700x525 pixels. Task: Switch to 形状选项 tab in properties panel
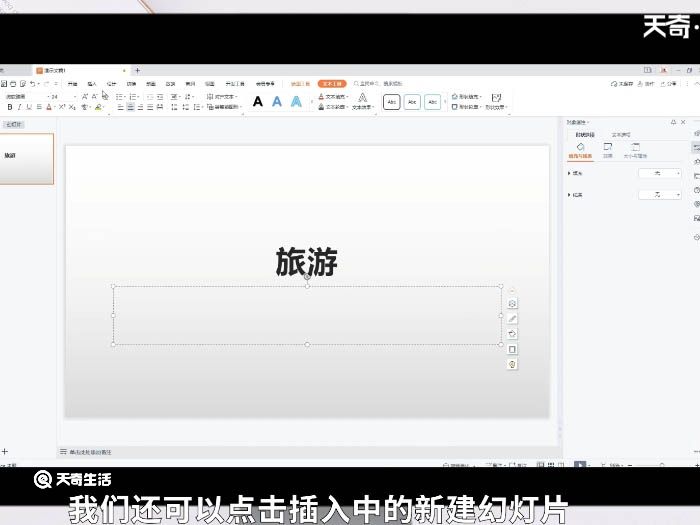[584, 134]
